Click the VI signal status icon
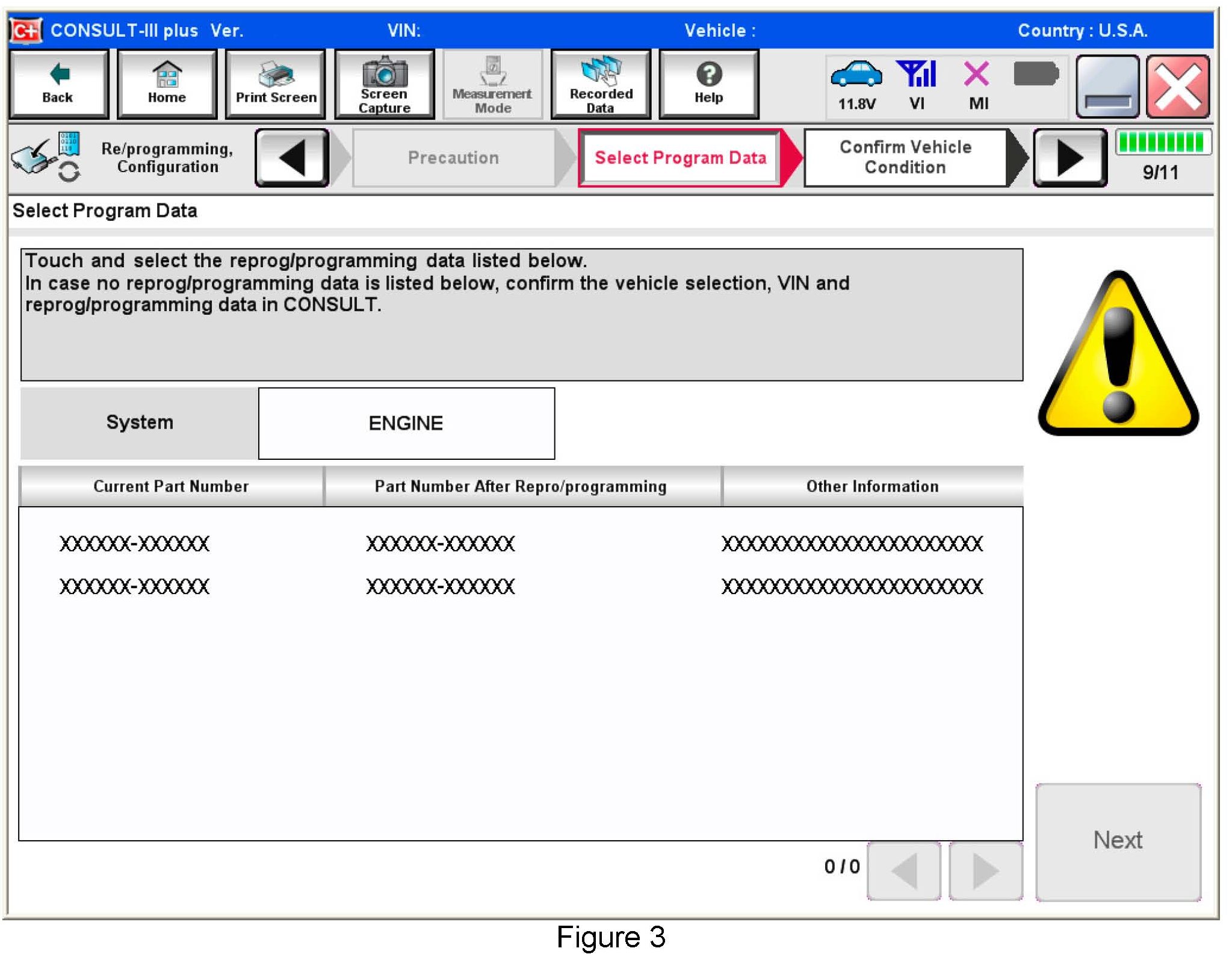The height and width of the screenshot is (963, 1232). [916, 75]
